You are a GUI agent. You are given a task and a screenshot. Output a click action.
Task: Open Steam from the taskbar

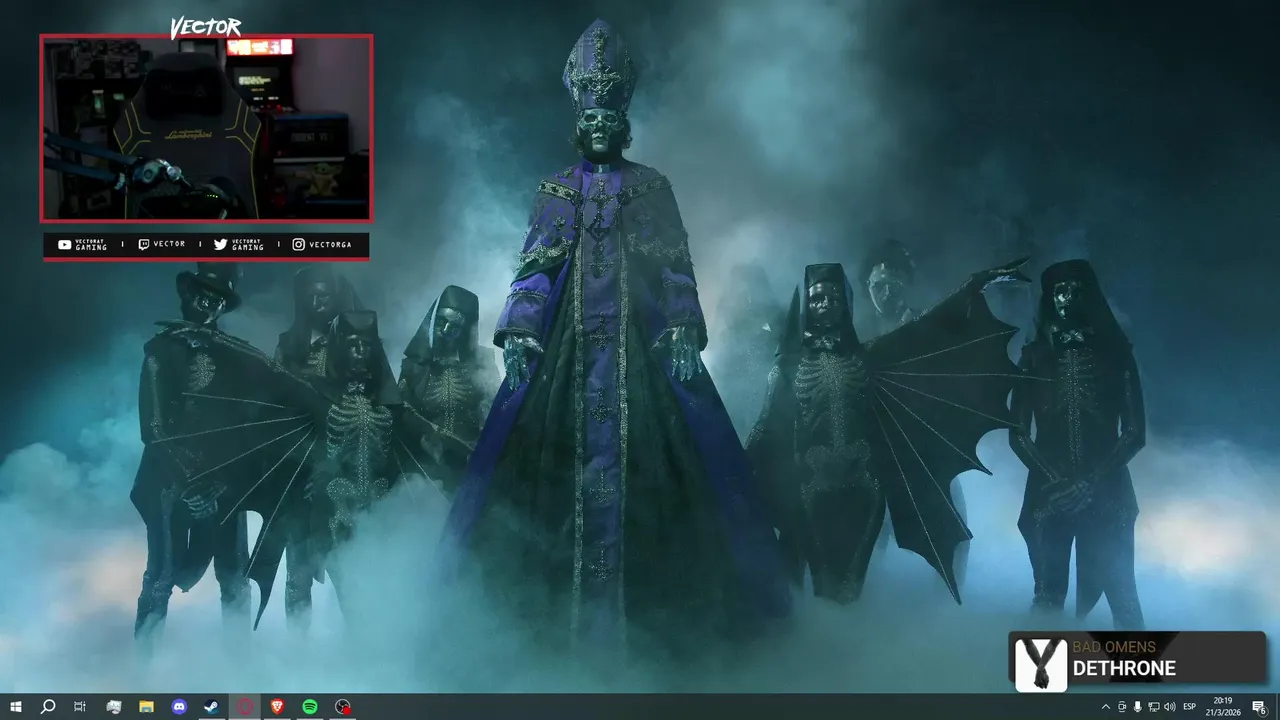[x=212, y=707]
